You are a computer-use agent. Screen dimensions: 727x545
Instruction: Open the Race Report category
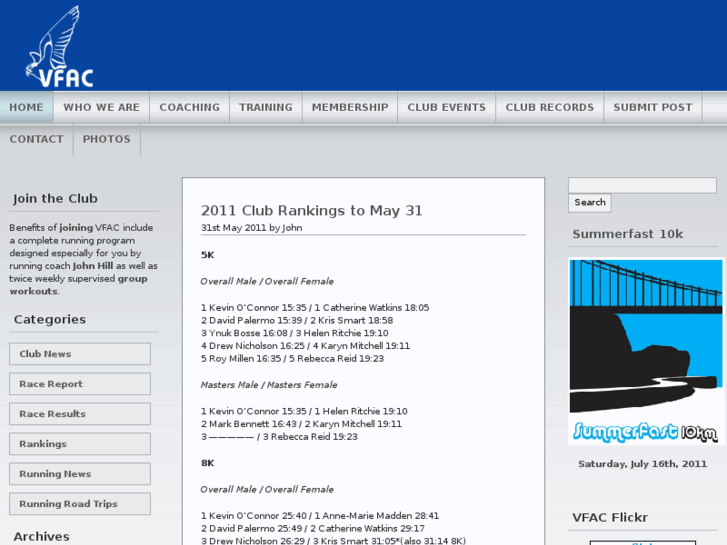point(80,384)
